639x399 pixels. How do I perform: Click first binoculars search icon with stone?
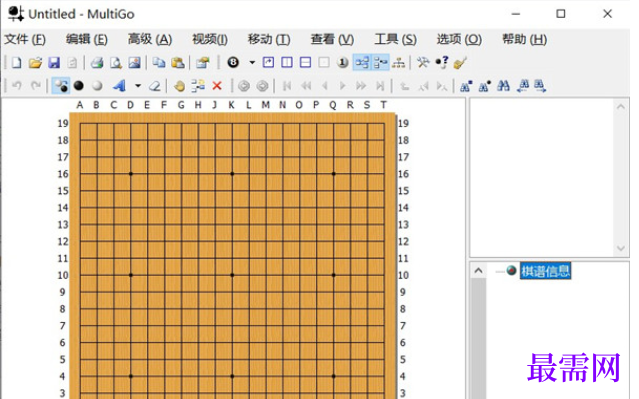click(x=466, y=86)
